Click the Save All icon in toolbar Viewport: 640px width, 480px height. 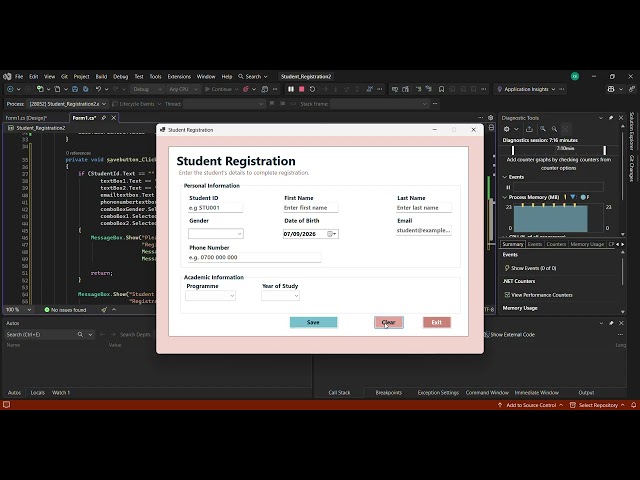click(85, 89)
